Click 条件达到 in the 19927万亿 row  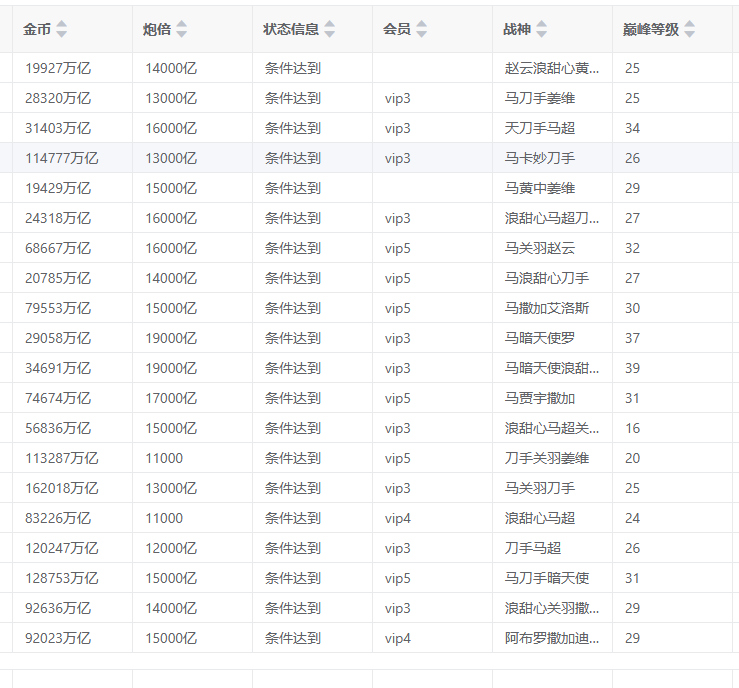pos(292,68)
